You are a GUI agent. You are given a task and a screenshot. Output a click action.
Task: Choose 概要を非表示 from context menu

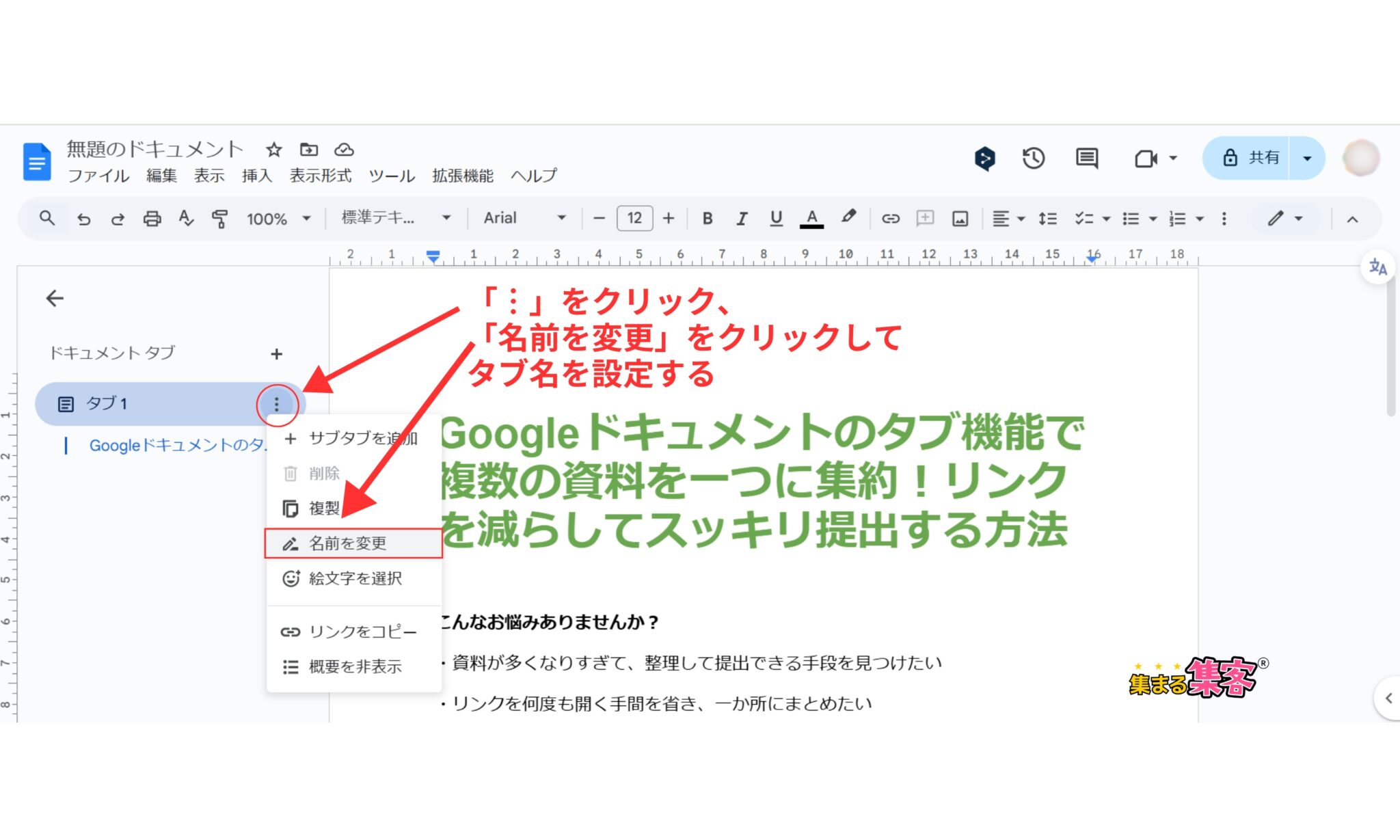point(354,666)
